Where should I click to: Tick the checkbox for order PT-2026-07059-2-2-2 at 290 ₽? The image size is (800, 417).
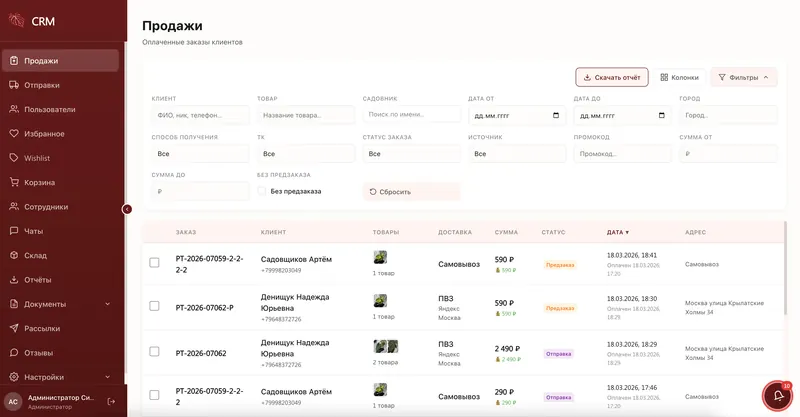[x=154, y=395]
